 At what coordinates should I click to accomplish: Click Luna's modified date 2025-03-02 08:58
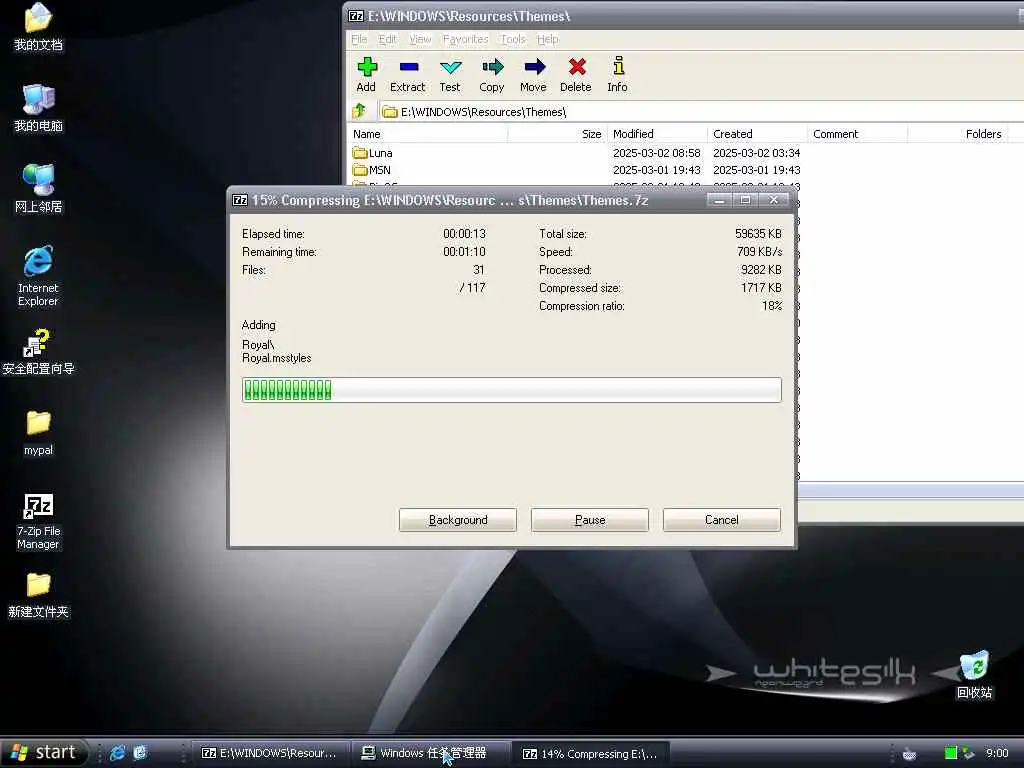coord(656,153)
